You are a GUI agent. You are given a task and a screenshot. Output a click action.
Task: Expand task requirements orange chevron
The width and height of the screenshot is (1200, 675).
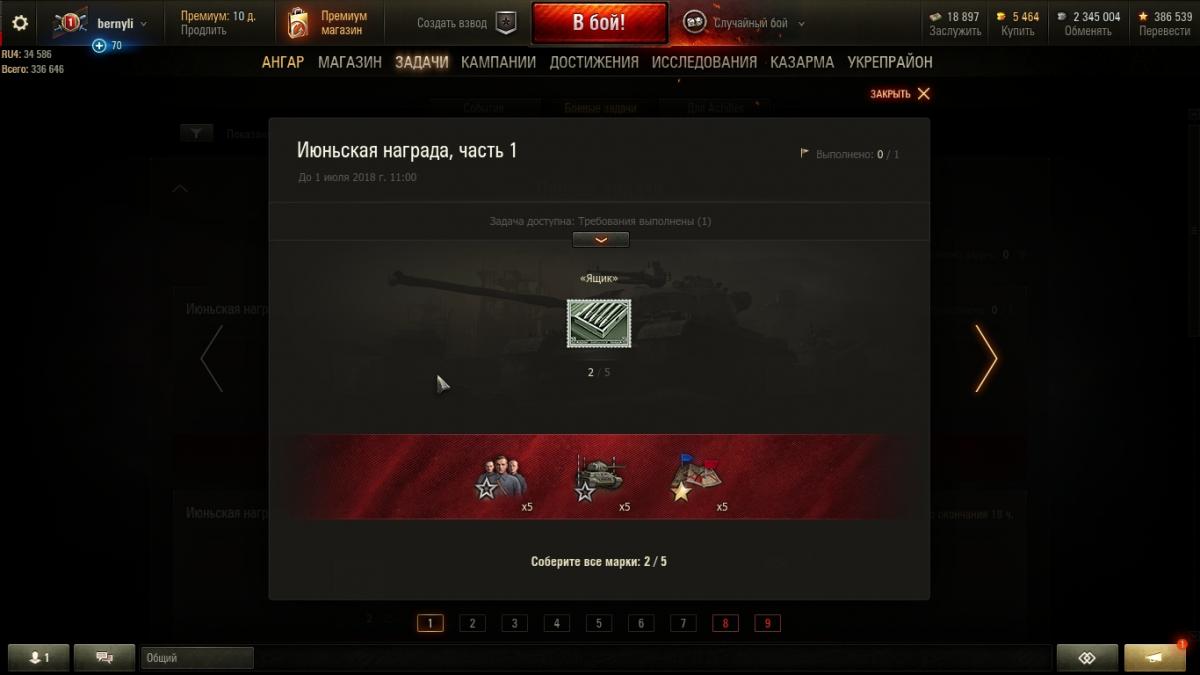600,240
